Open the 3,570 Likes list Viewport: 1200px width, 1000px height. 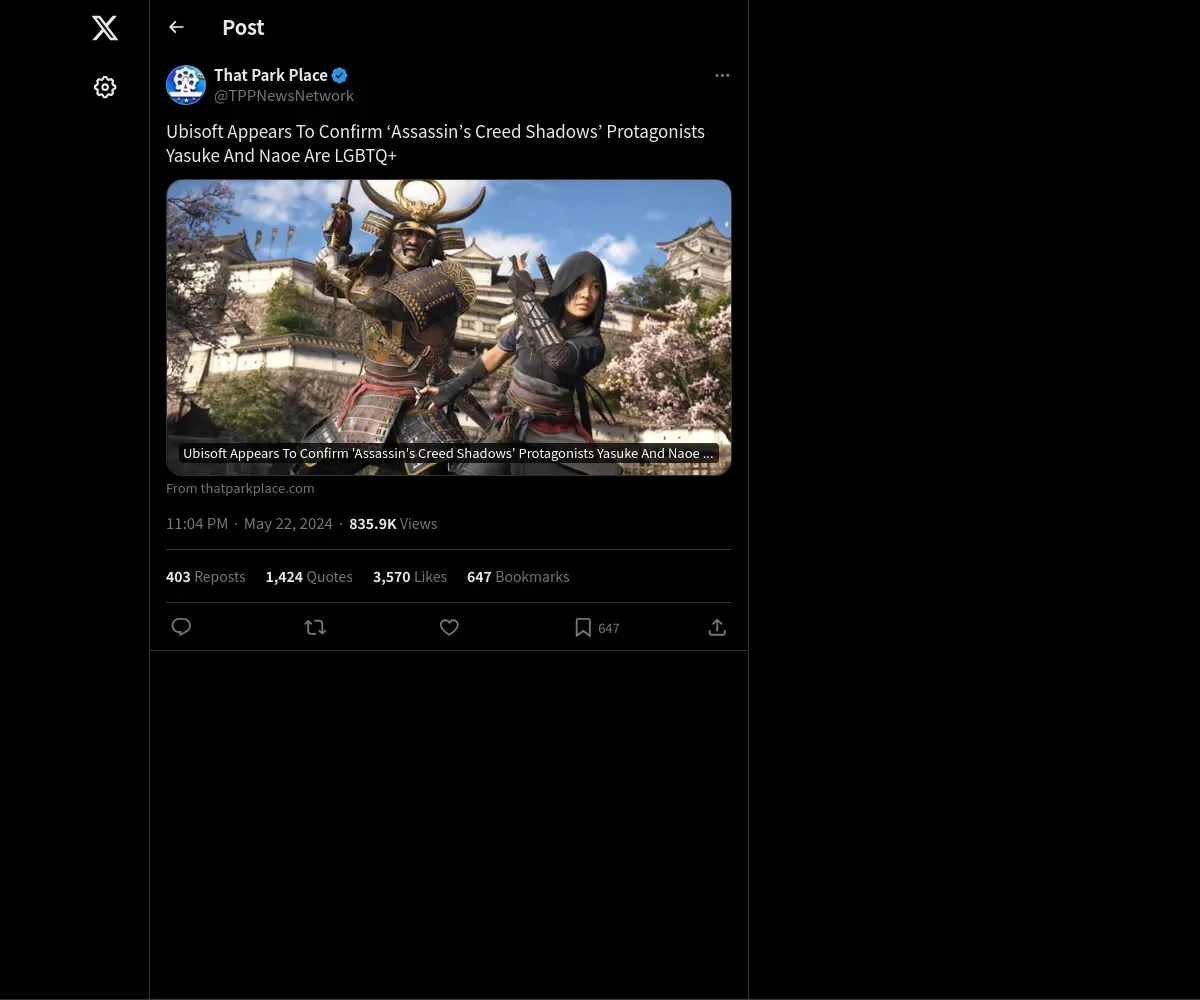pyautogui.click(x=410, y=577)
